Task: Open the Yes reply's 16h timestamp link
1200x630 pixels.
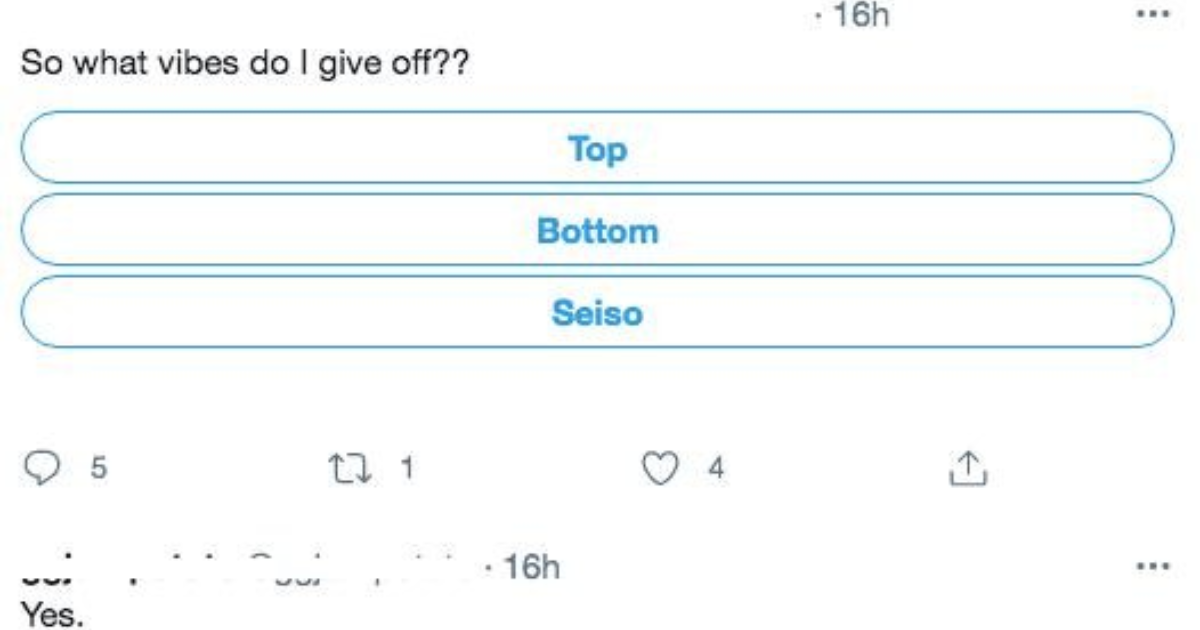Action: click(530, 568)
